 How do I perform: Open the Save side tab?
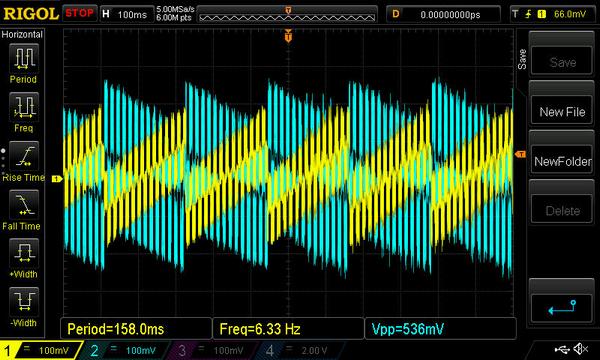pyautogui.click(x=522, y=59)
